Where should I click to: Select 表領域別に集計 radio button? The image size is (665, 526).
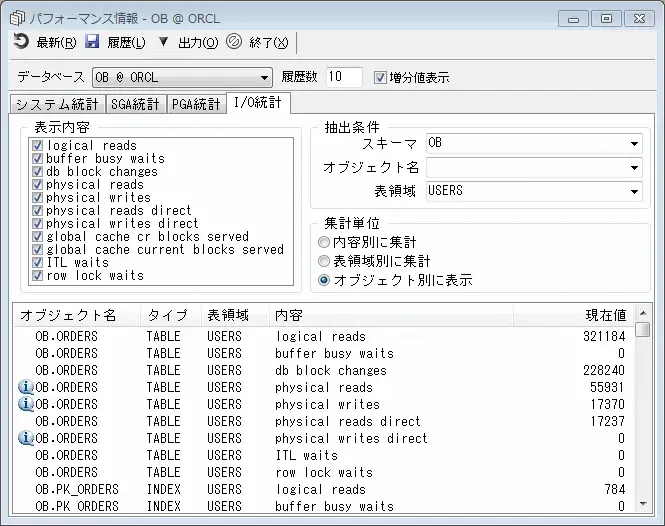pos(323,261)
